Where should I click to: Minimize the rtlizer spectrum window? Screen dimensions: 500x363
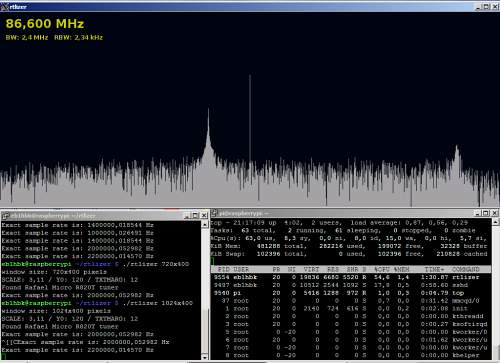coord(478,7)
